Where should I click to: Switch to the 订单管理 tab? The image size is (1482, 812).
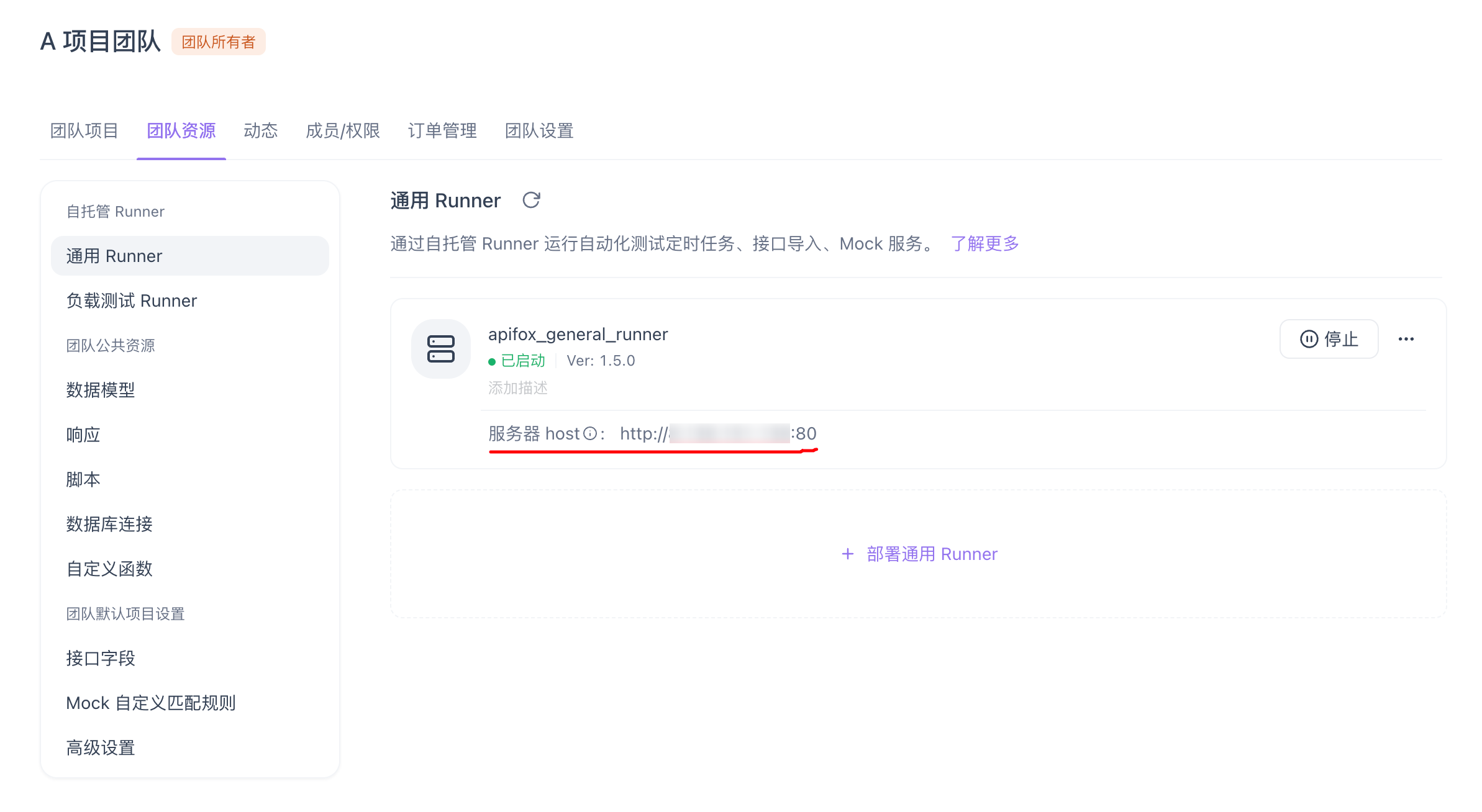(443, 130)
